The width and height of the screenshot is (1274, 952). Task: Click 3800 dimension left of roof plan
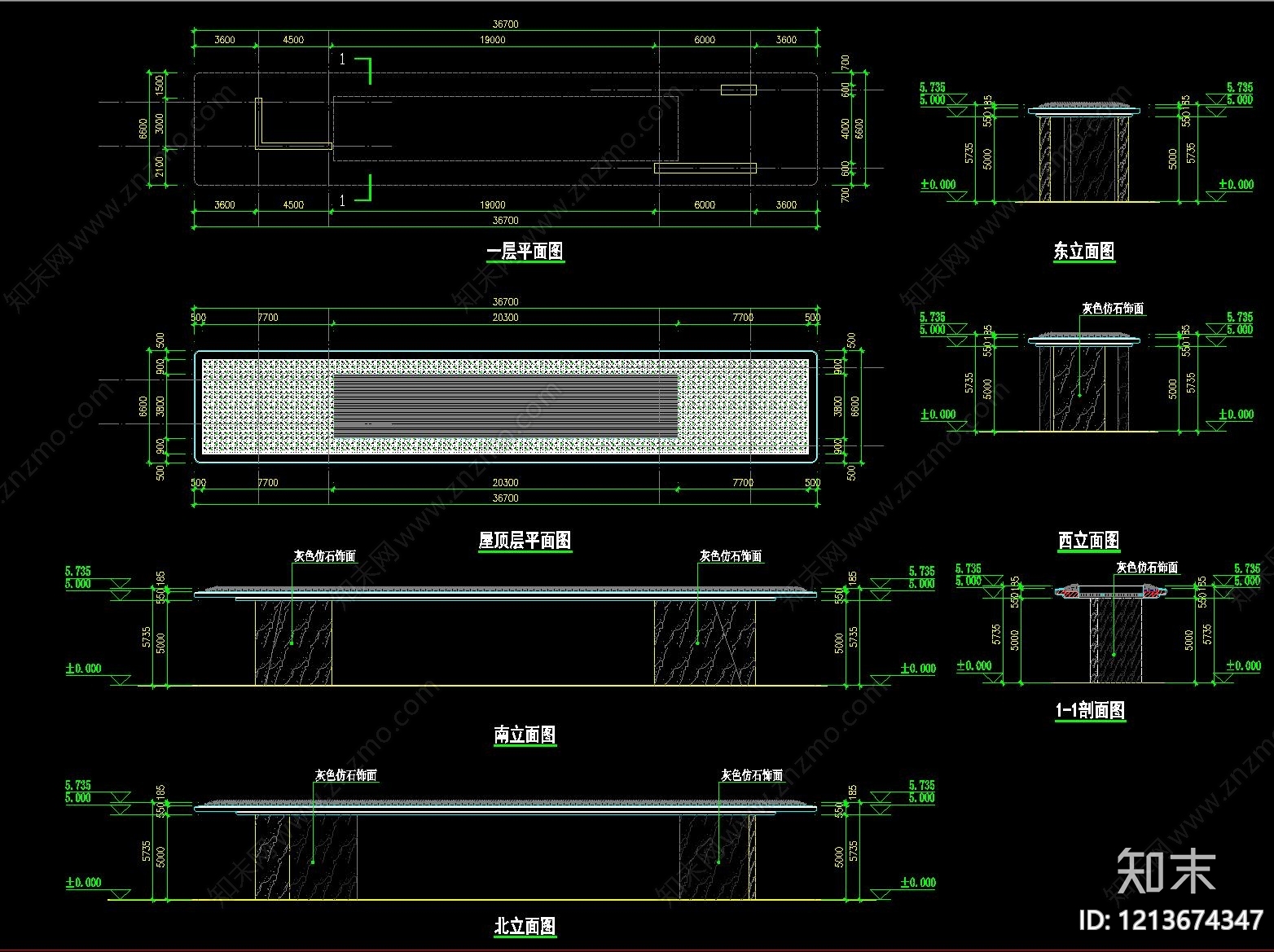(160, 406)
